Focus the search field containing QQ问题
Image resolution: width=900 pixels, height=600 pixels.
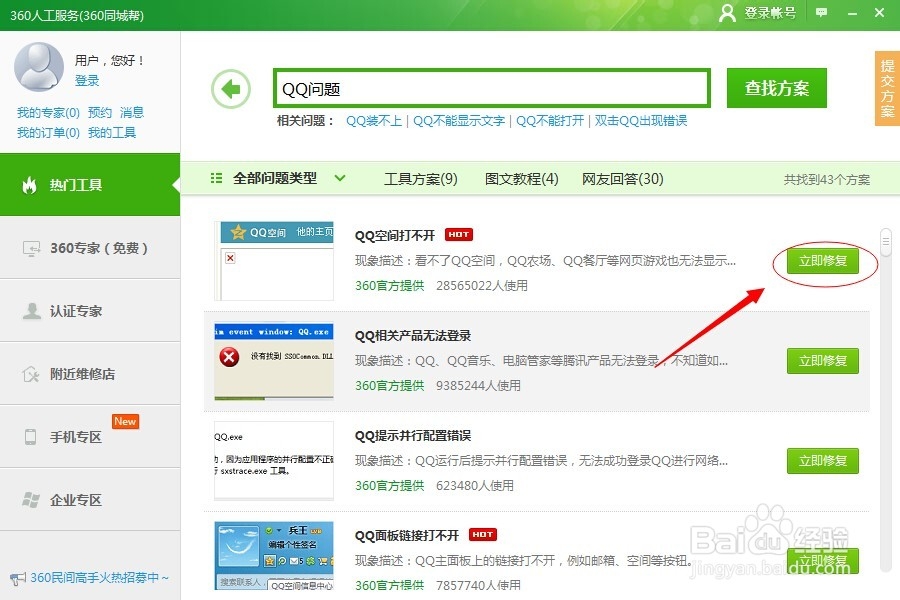click(492, 88)
